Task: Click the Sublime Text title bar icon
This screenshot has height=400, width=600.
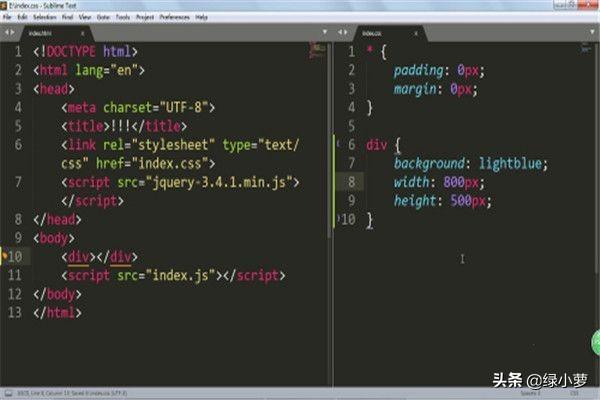Action: tap(3, 5)
